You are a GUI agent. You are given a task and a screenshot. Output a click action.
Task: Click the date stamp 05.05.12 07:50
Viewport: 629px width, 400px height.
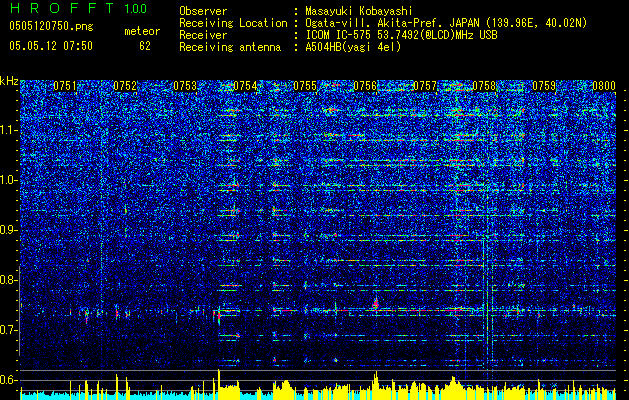[x=51, y=46]
